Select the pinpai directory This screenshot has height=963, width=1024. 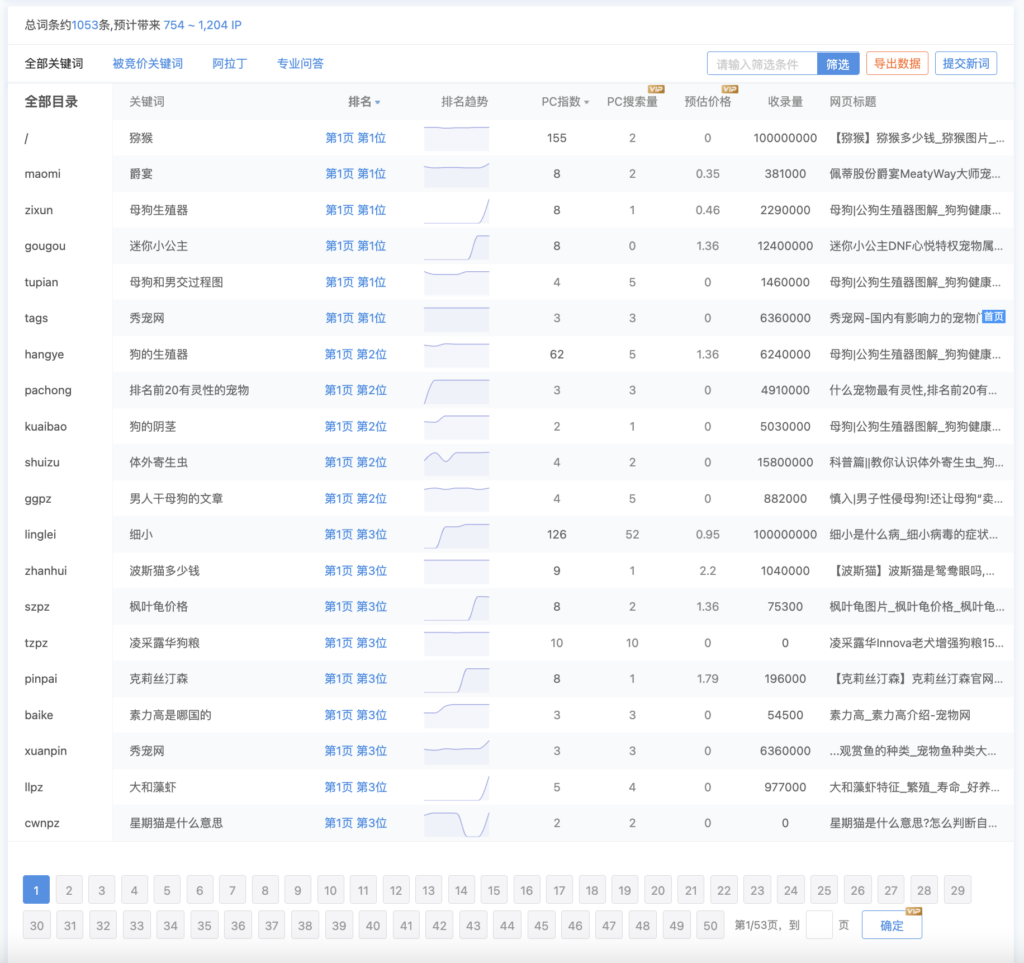[x=40, y=679]
